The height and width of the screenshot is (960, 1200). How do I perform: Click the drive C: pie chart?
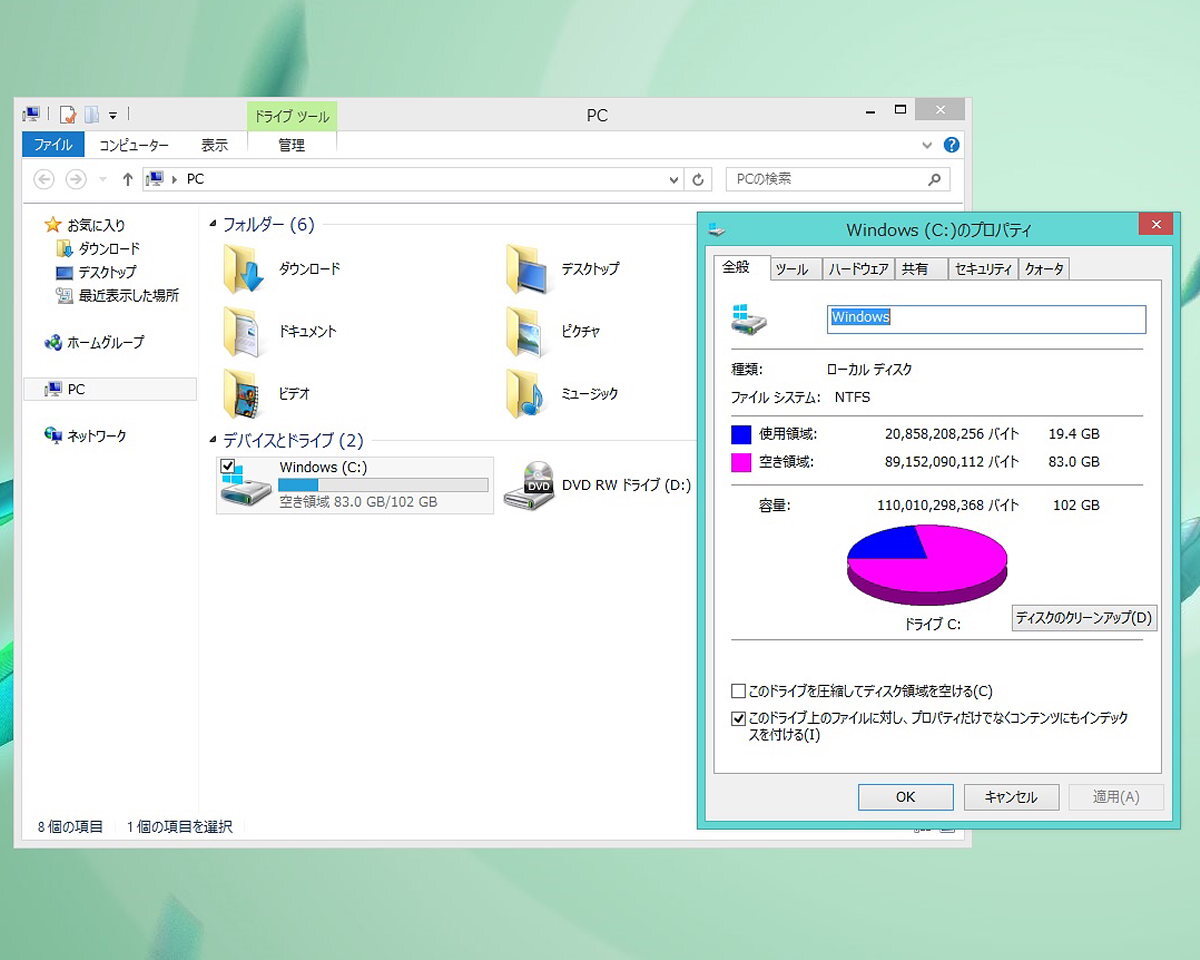pos(927,564)
